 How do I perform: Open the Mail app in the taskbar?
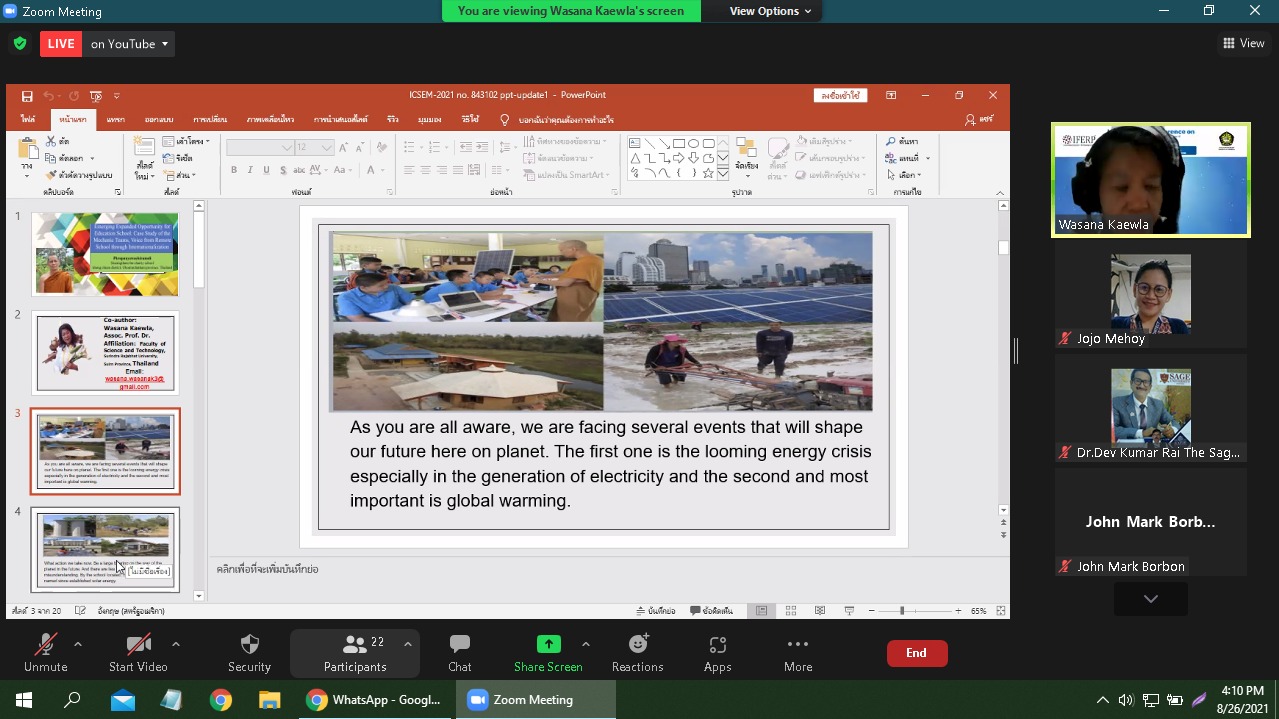click(x=123, y=700)
